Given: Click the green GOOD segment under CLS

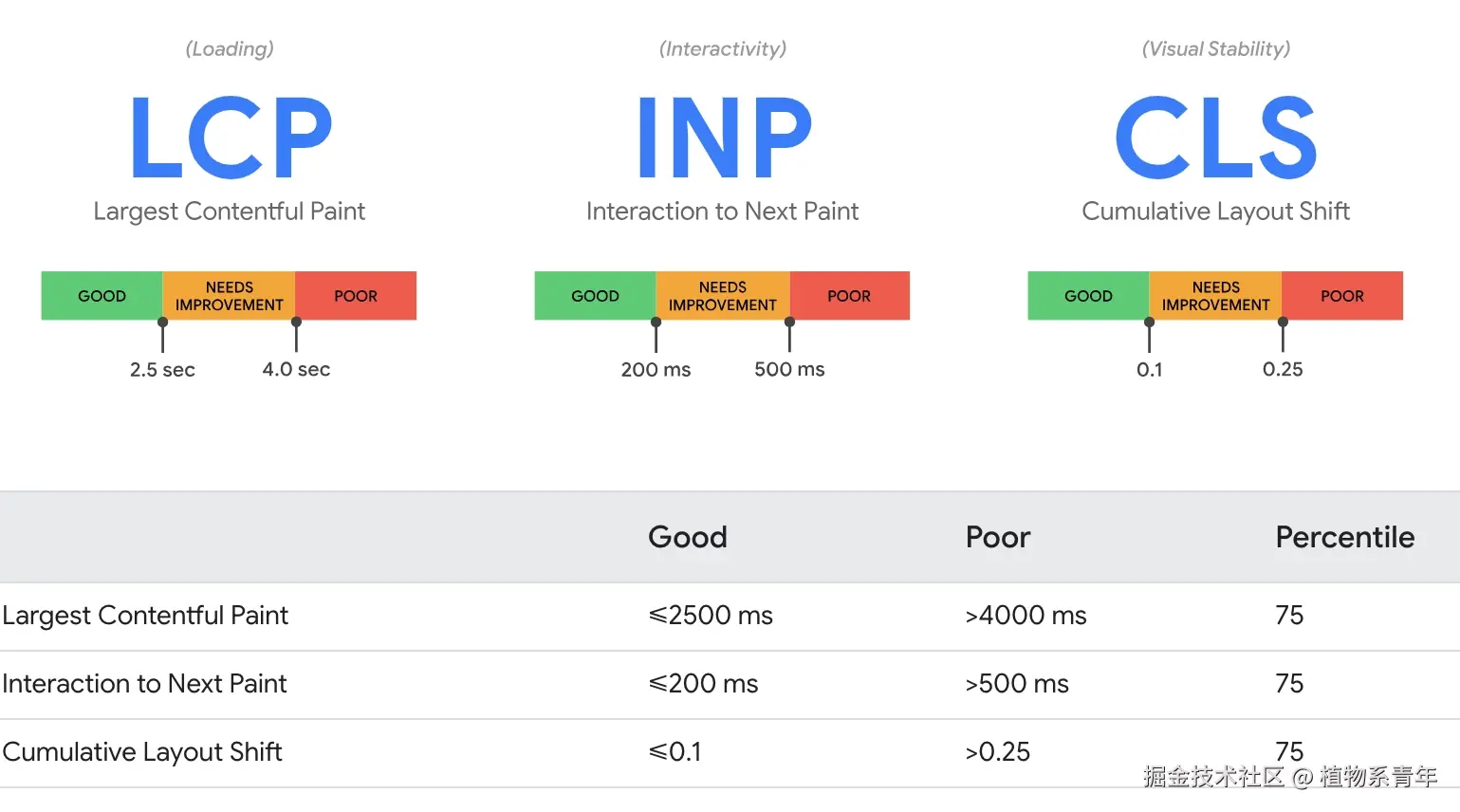Looking at the screenshot, I should [1088, 296].
